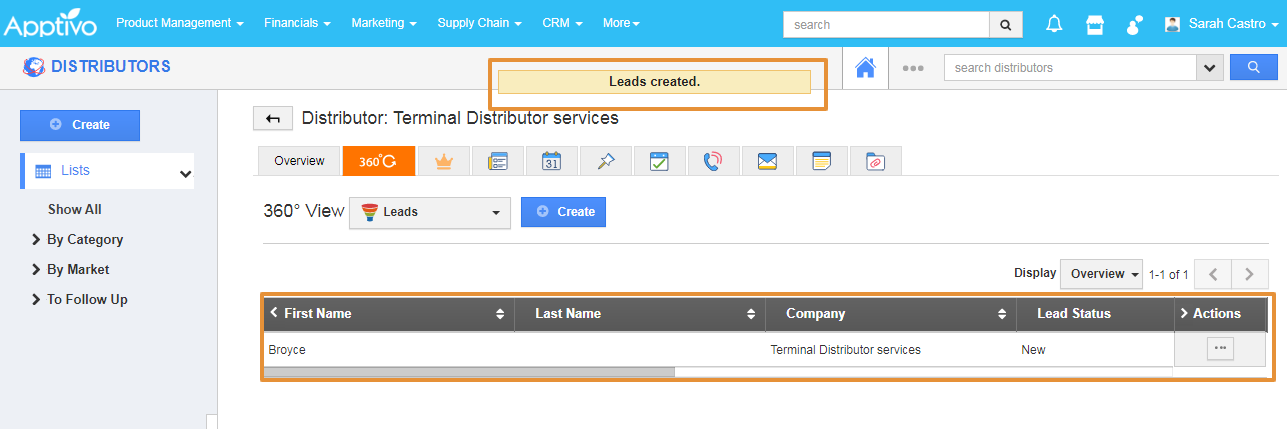Go to the home icon
This screenshot has width=1287, height=429.
click(x=865, y=68)
